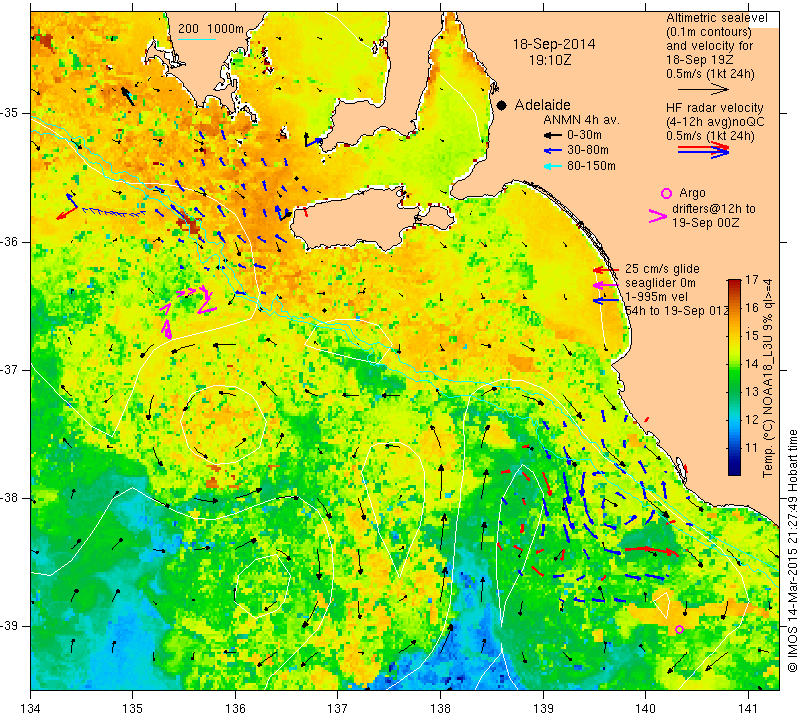Click the black 0-30m ANMN arrow legend
800x720 pixels.
(x=552, y=135)
